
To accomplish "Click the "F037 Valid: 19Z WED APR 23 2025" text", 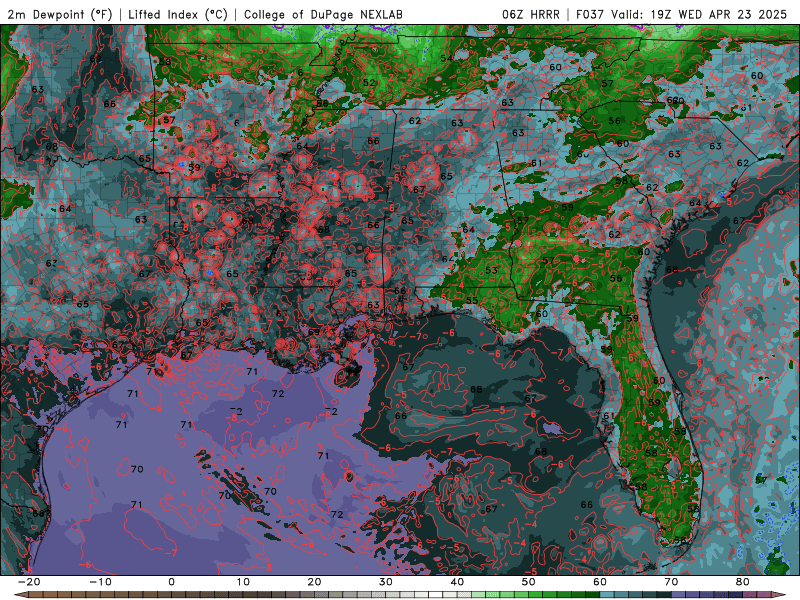I will pyautogui.click(x=682, y=14).
